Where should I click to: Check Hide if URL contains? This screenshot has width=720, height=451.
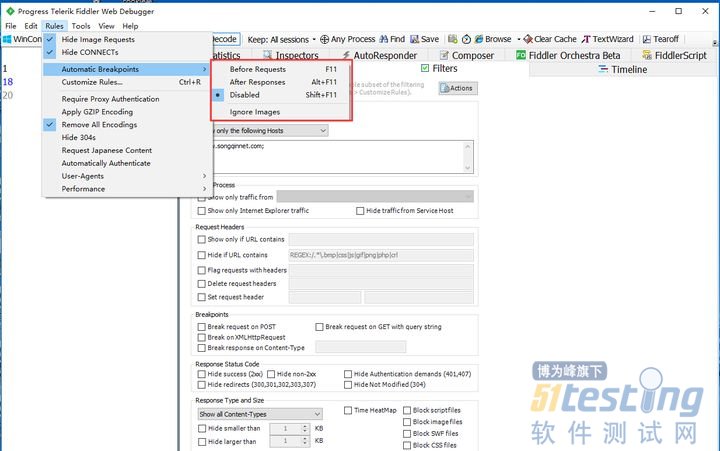tap(201, 255)
